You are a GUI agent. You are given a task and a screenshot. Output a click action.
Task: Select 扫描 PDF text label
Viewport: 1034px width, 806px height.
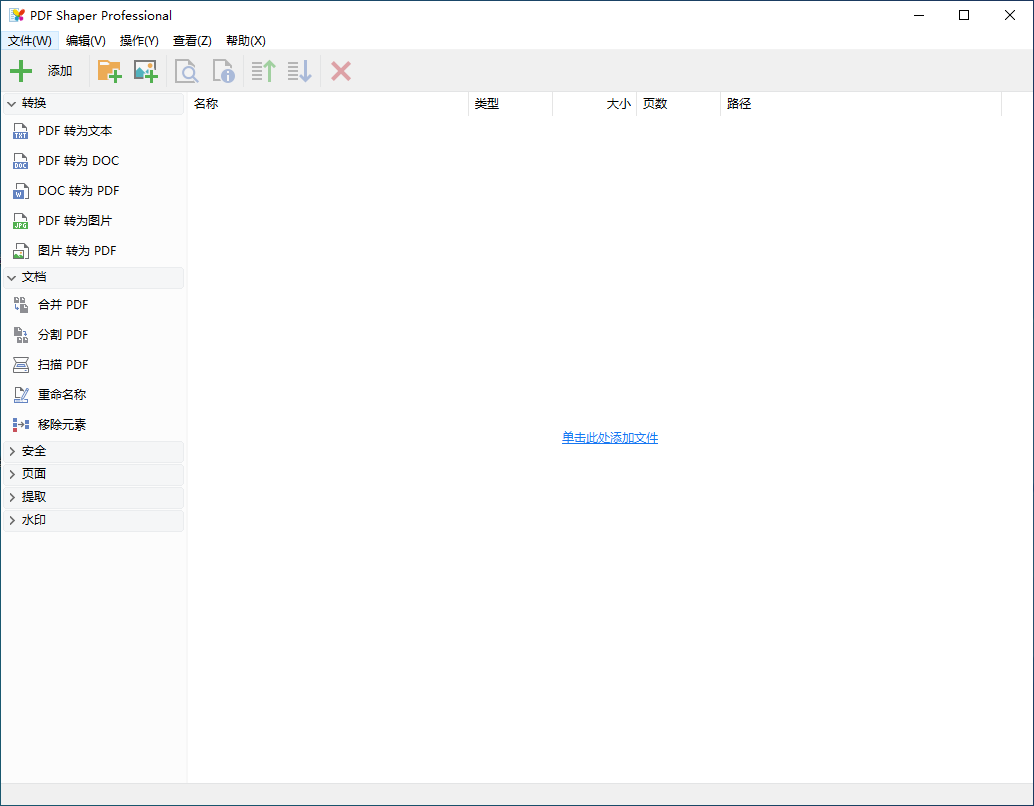tap(63, 365)
